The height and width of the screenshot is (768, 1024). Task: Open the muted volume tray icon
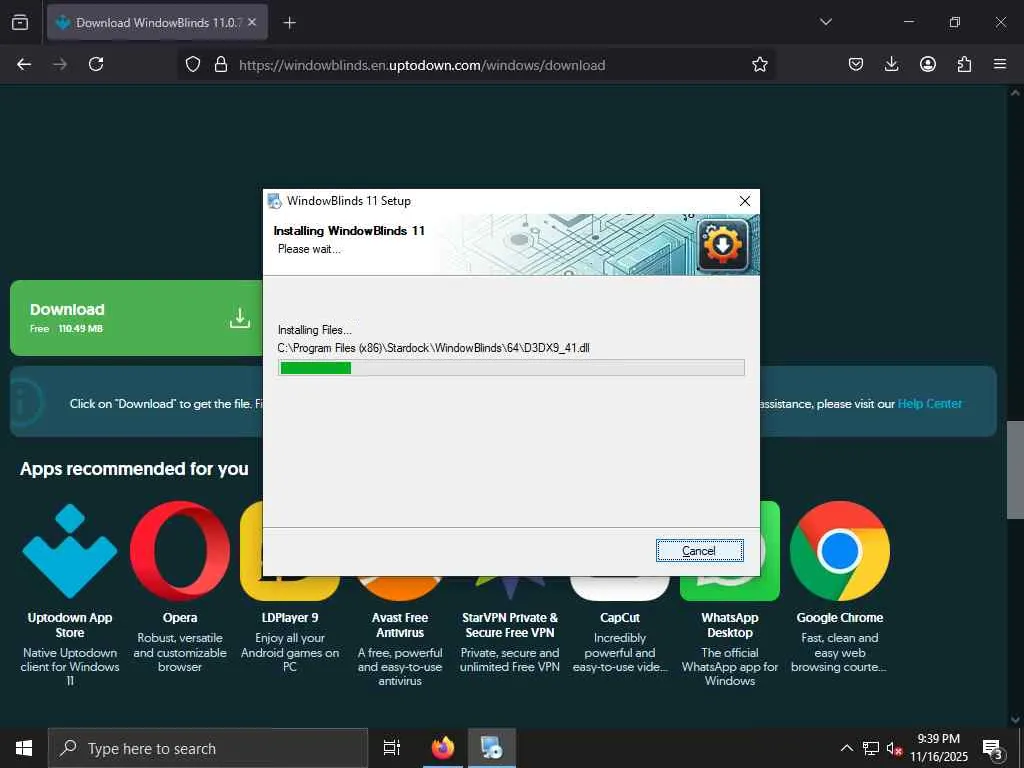(x=895, y=748)
